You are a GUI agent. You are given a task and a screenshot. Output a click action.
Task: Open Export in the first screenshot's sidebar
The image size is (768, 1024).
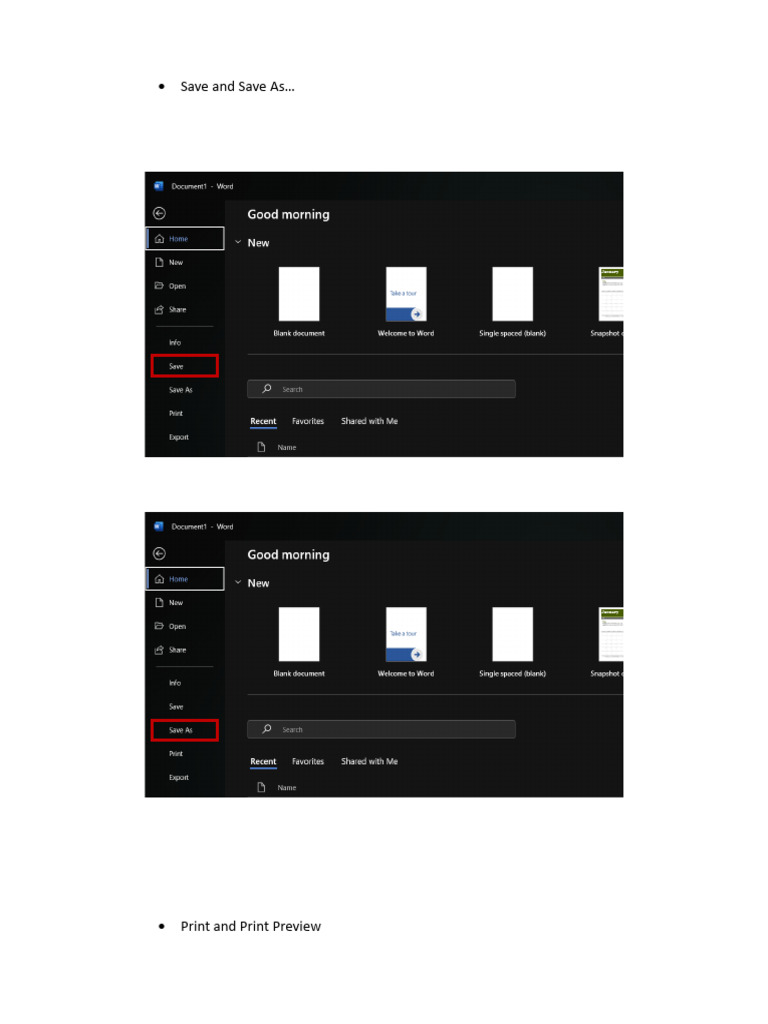(x=179, y=437)
